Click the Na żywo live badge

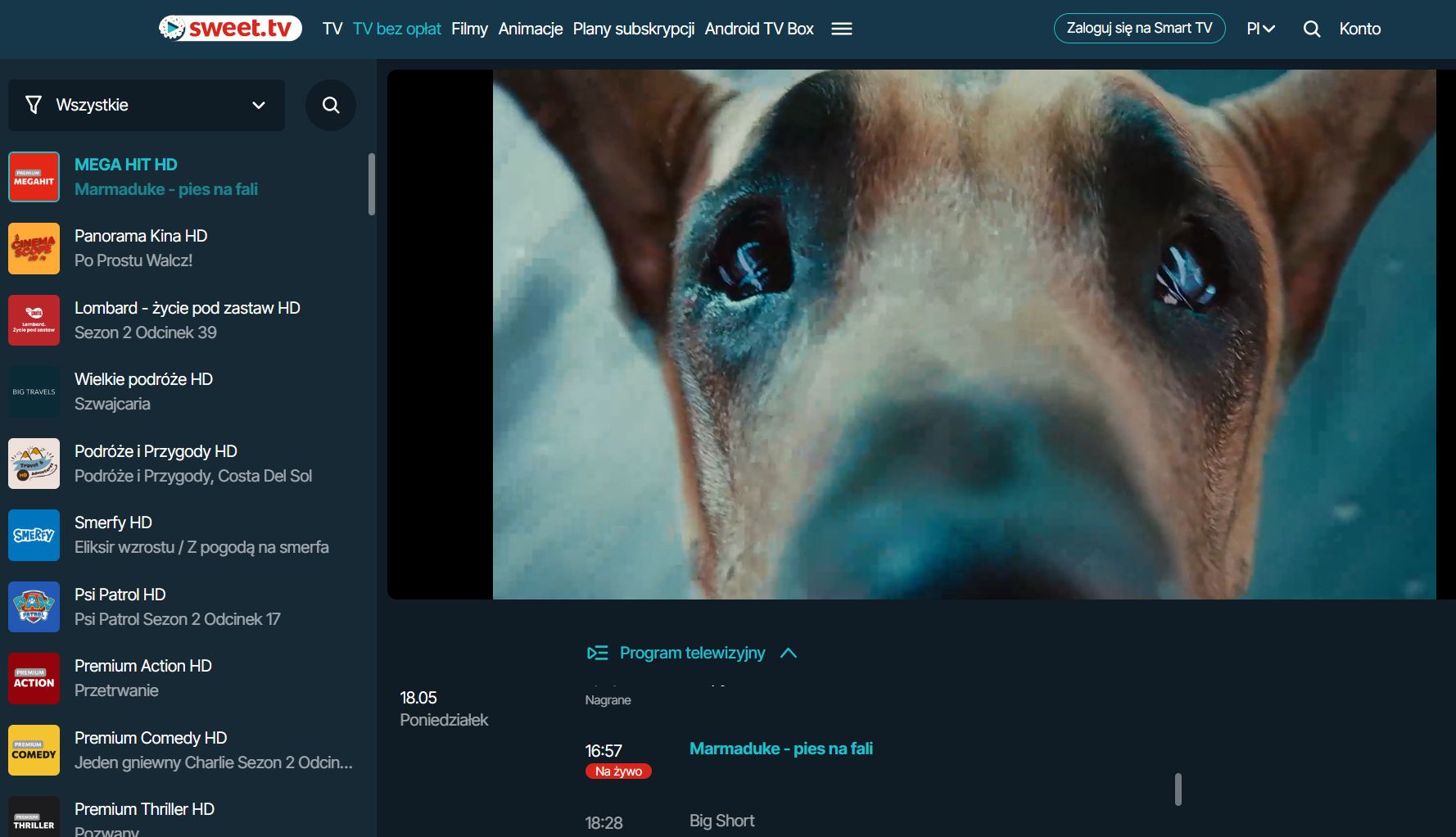(618, 771)
